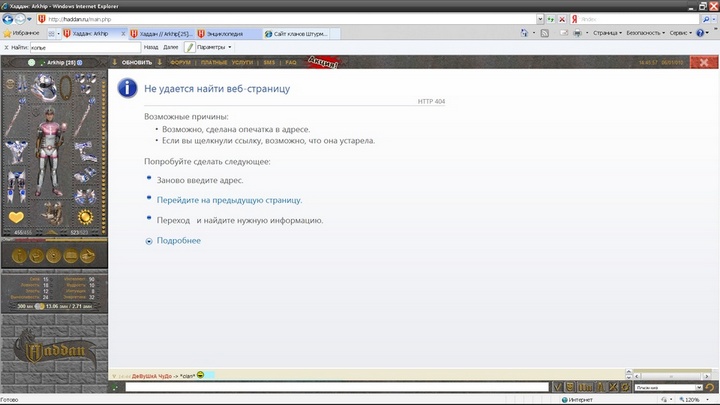The image size is (720, 405).
Task: Select the leg armor equipment slot
Action: 16,186
